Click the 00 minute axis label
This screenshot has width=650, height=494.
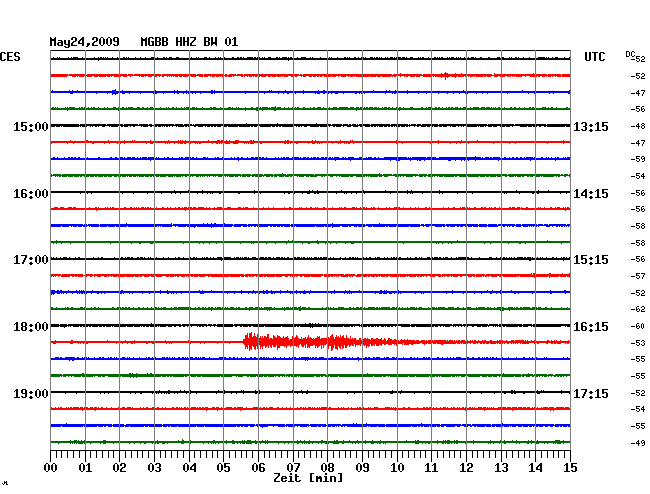[51, 467]
